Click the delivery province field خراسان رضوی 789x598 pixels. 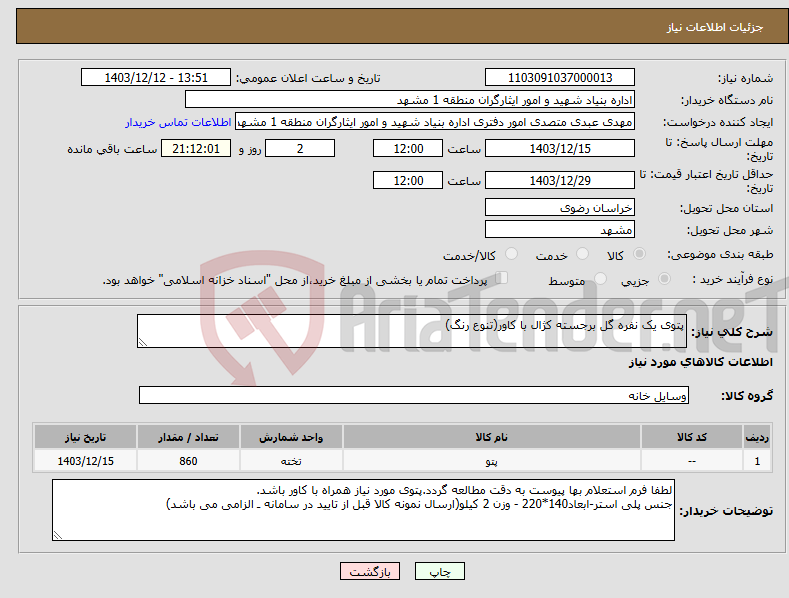click(x=560, y=207)
